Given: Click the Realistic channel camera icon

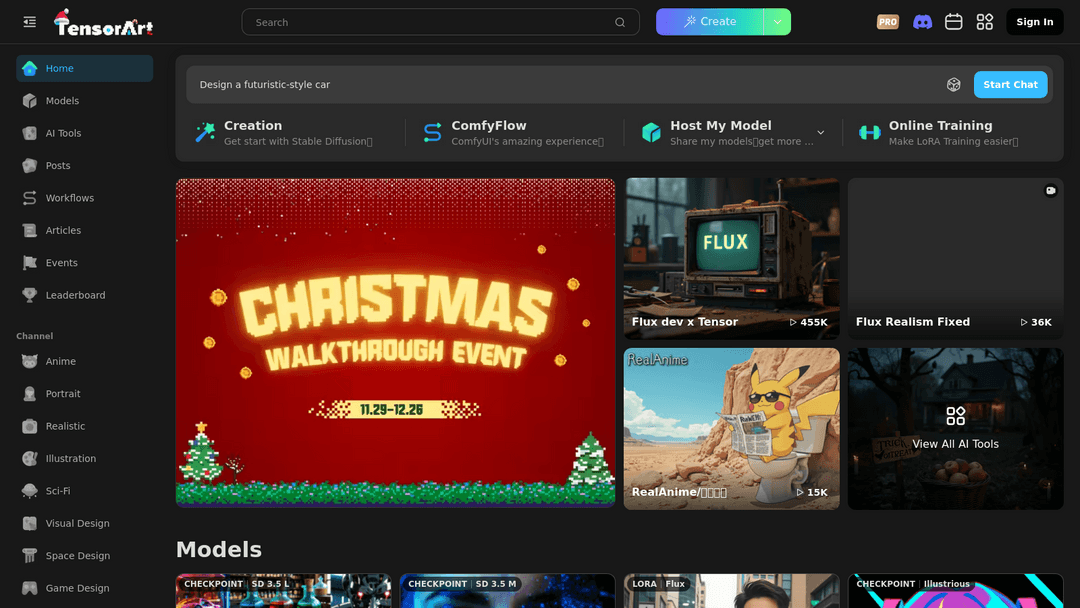Looking at the screenshot, I should click(x=30, y=426).
